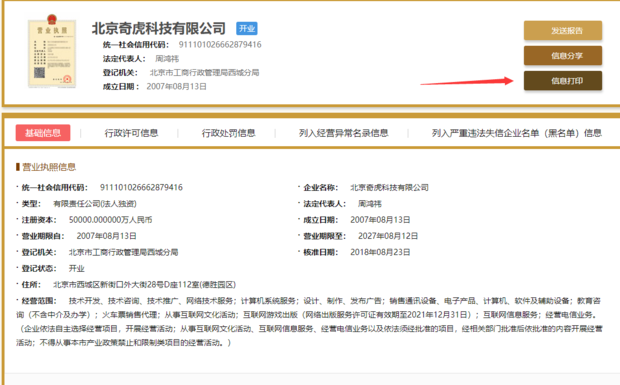
Task: Click the 信息打印 button
Action: coord(563,81)
